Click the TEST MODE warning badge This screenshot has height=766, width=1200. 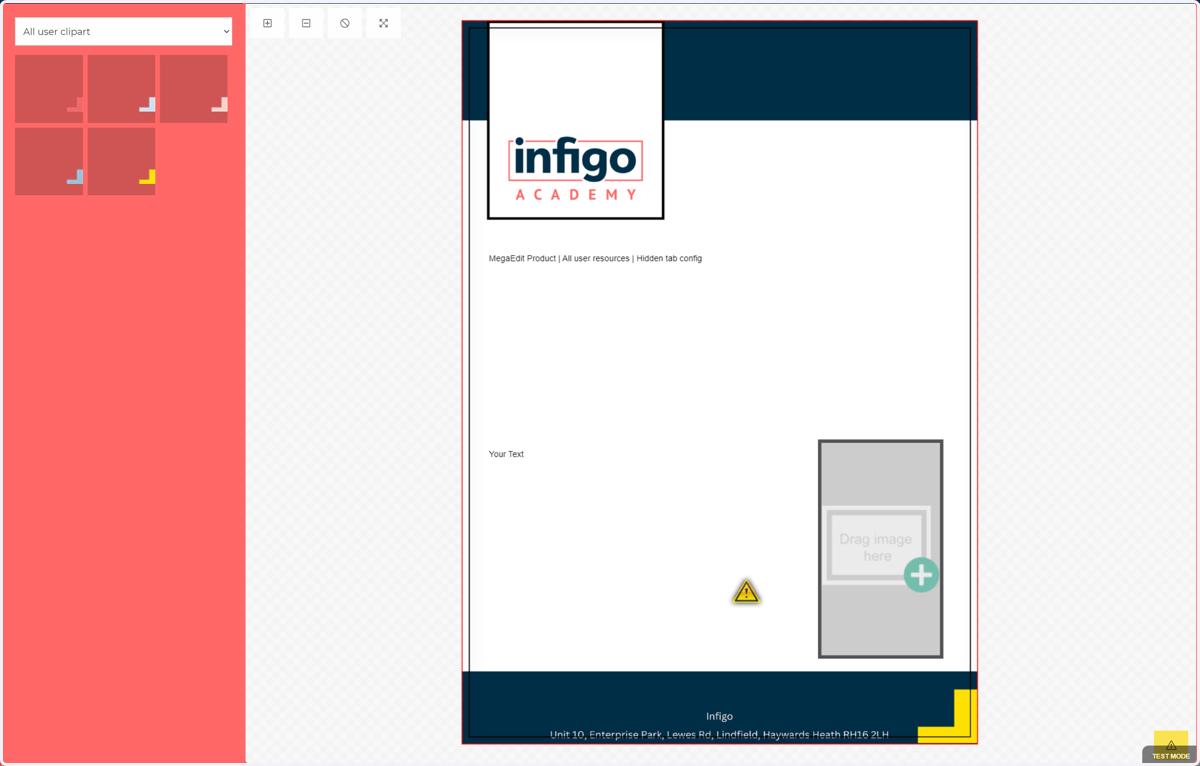click(1171, 748)
